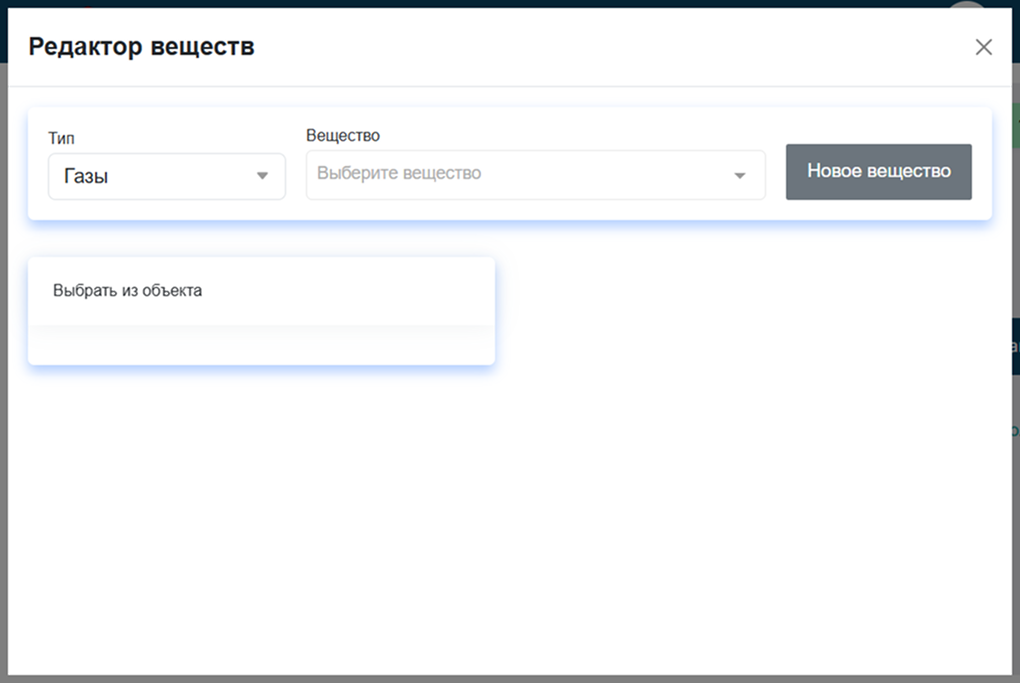This screenshot has width=1020, height=683.
Task: Click the Газы text in Тип select
Action: pyautogui.click(x=86, y=176)
